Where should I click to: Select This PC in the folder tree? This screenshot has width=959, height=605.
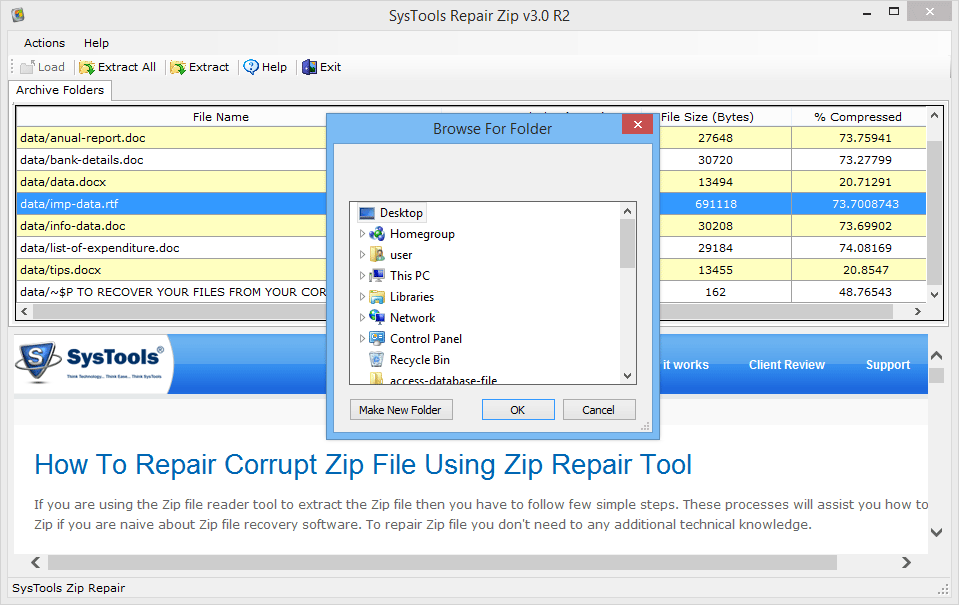click(410, 275)
